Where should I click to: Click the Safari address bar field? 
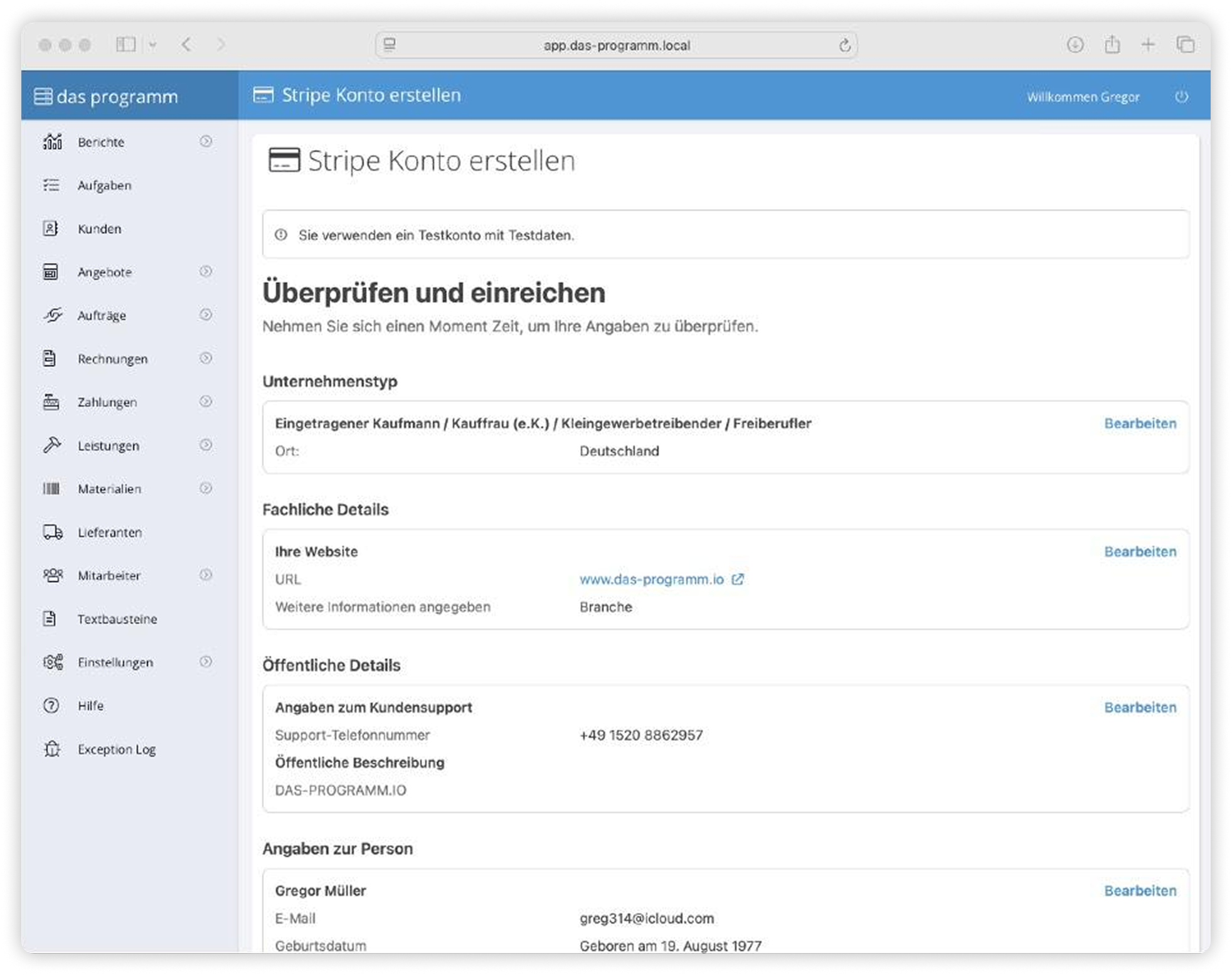coord(616,45)
